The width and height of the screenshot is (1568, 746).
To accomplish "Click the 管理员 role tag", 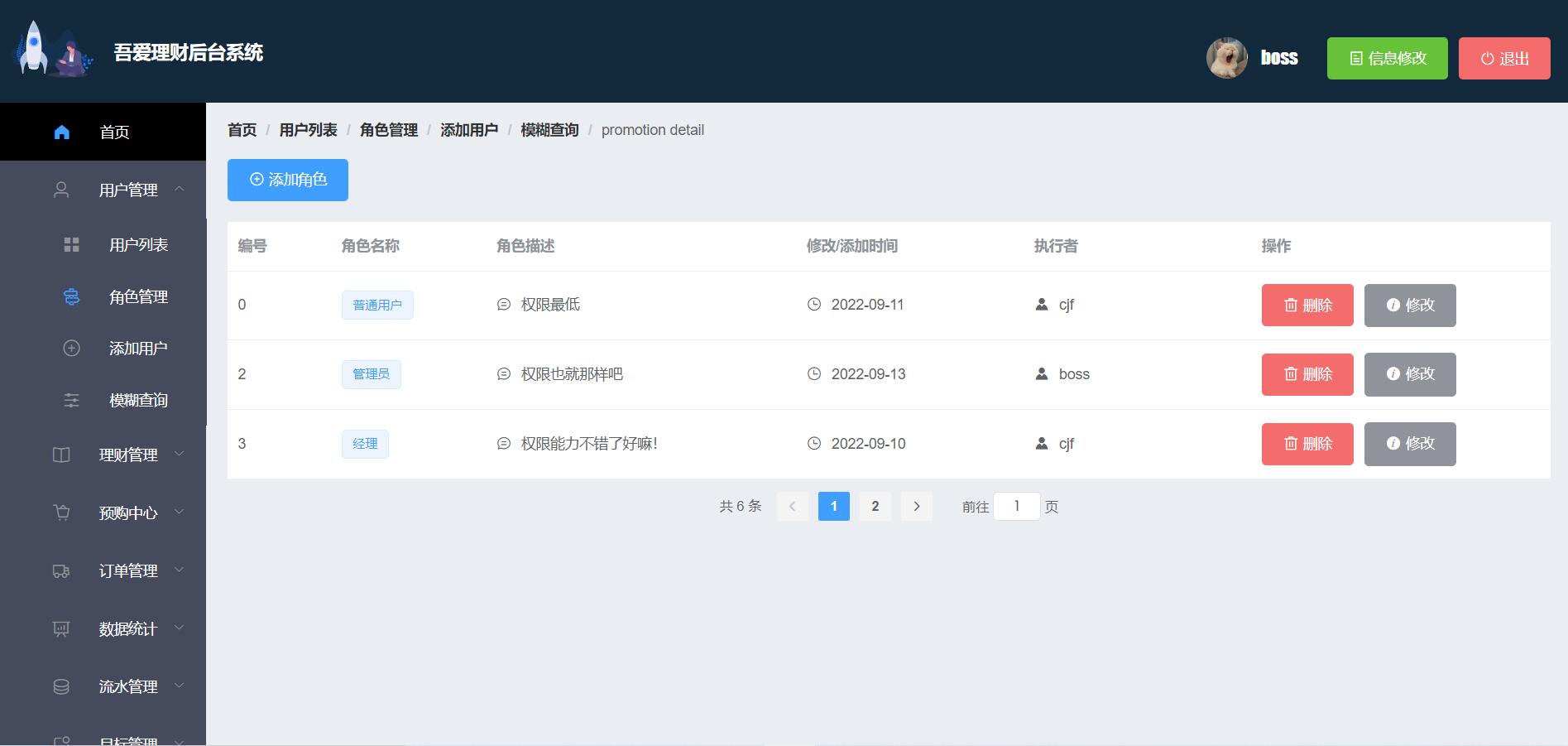I will tap(372, 374).
